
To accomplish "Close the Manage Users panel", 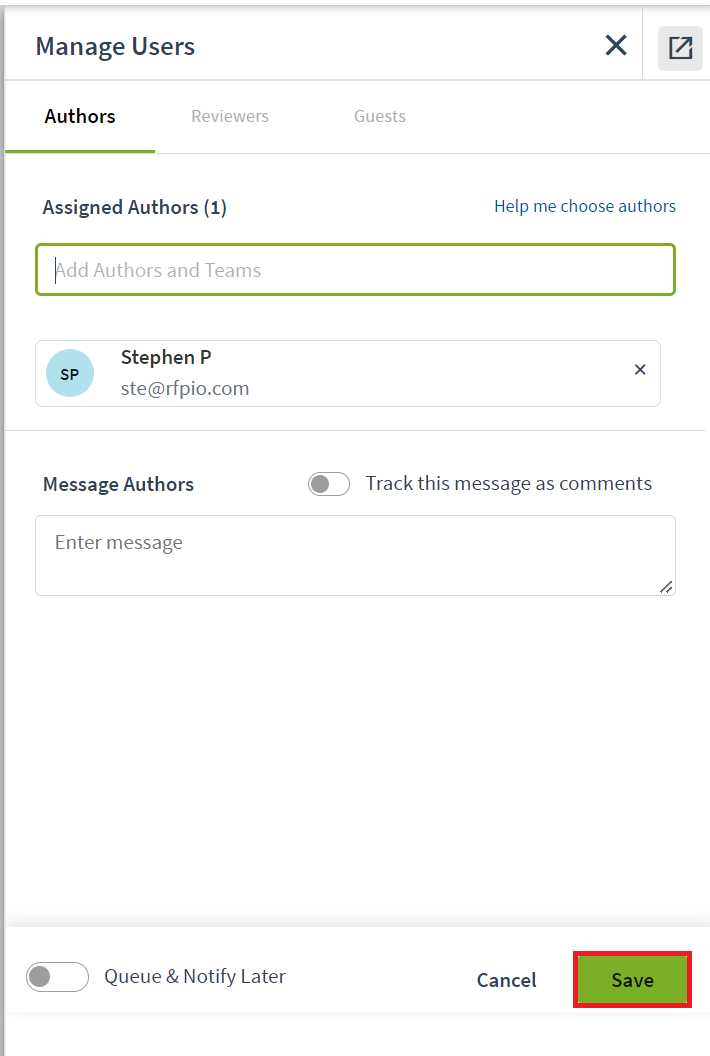I will pos(616,46).
